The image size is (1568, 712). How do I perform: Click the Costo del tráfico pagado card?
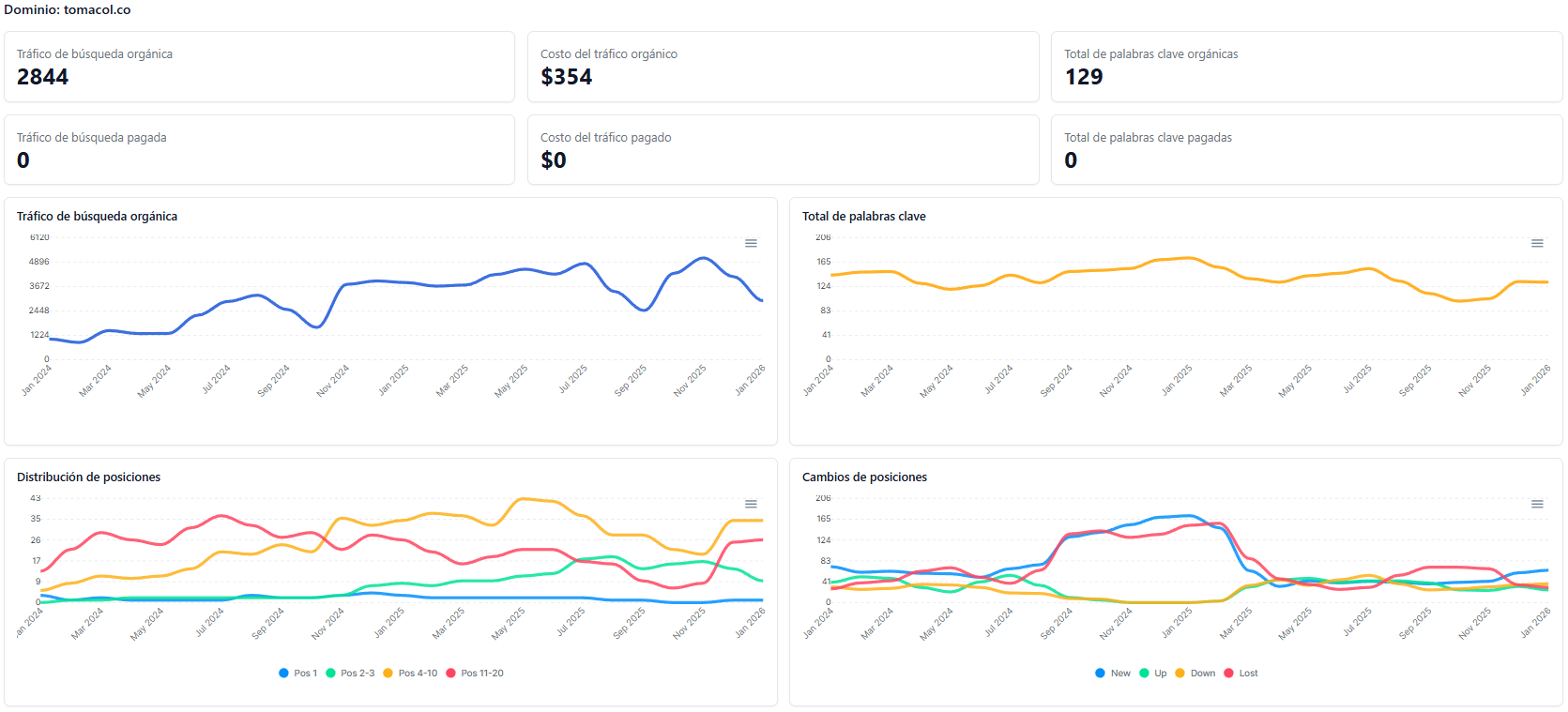783,150
